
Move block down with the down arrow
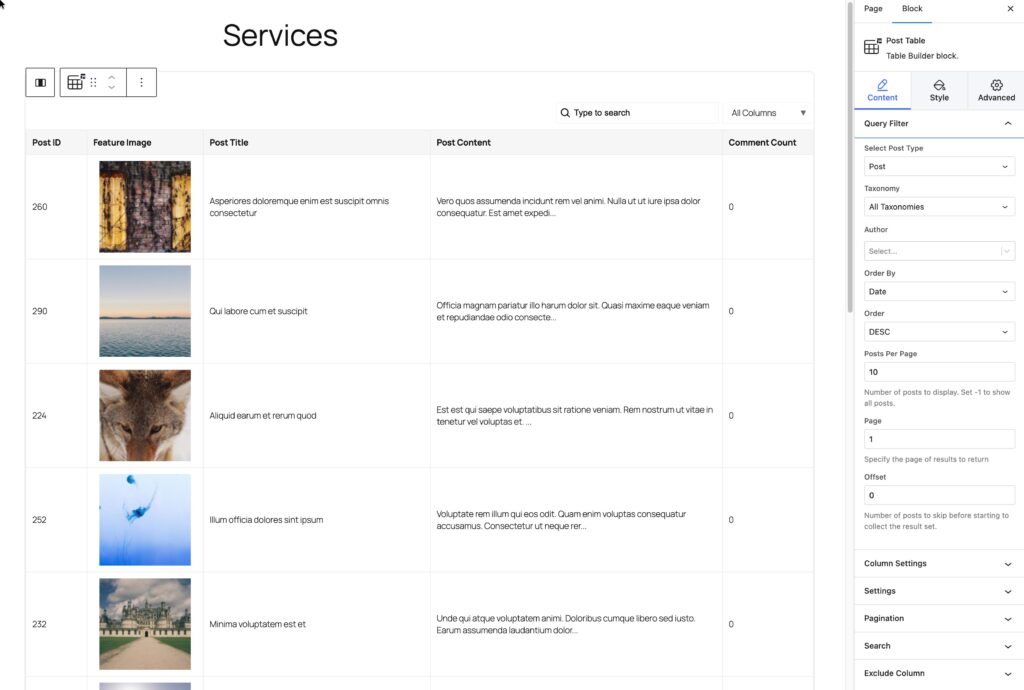(x=112, y=89)
